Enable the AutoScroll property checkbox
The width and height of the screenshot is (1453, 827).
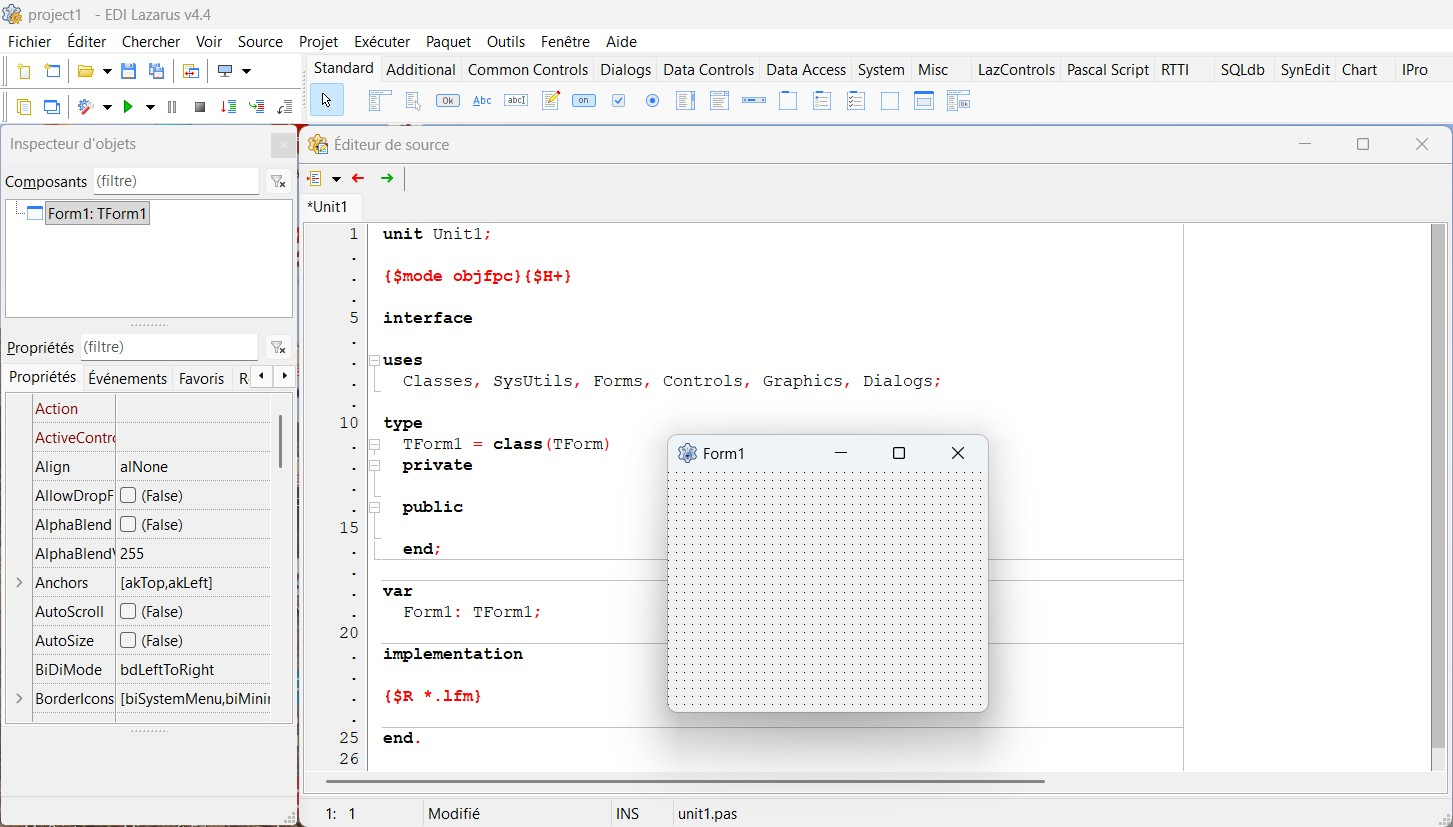128,612
